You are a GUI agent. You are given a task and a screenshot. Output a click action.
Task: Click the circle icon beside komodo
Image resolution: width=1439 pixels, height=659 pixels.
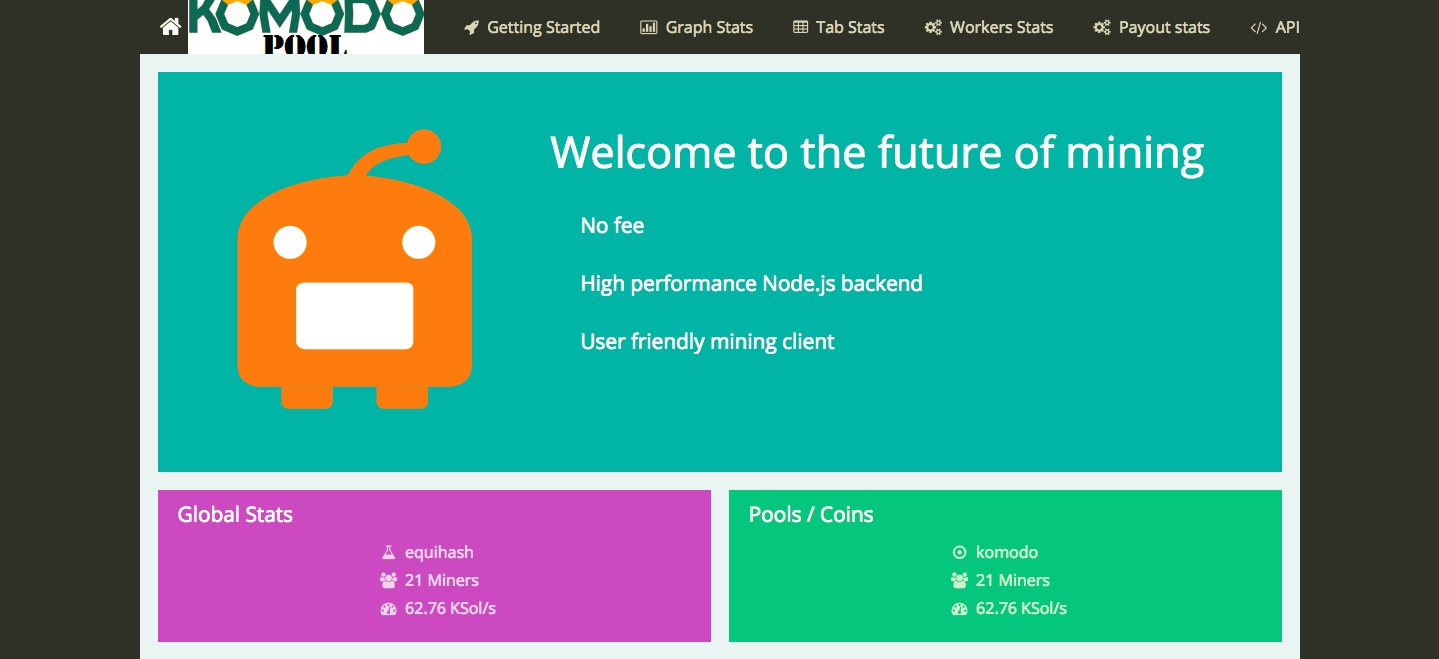[960, 552]
